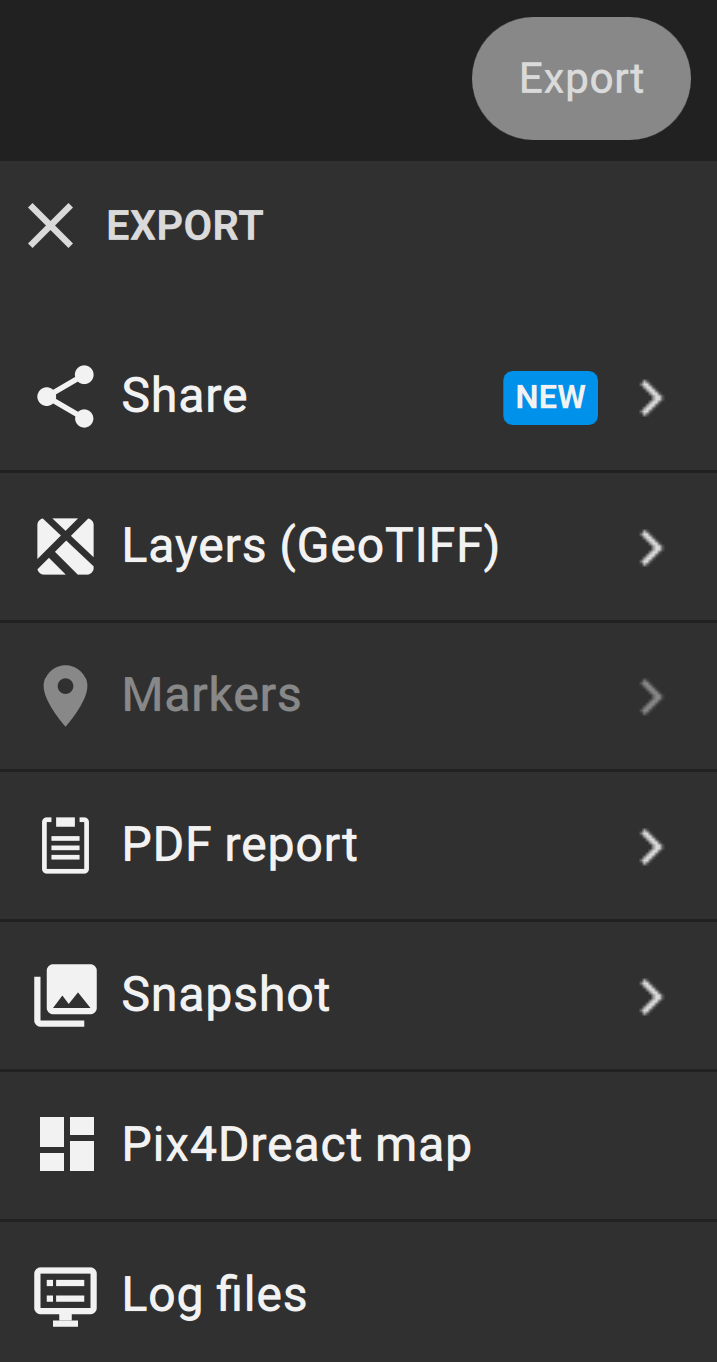
Task: Select the PDF report document icon
Action: click(x=64, y=844)
